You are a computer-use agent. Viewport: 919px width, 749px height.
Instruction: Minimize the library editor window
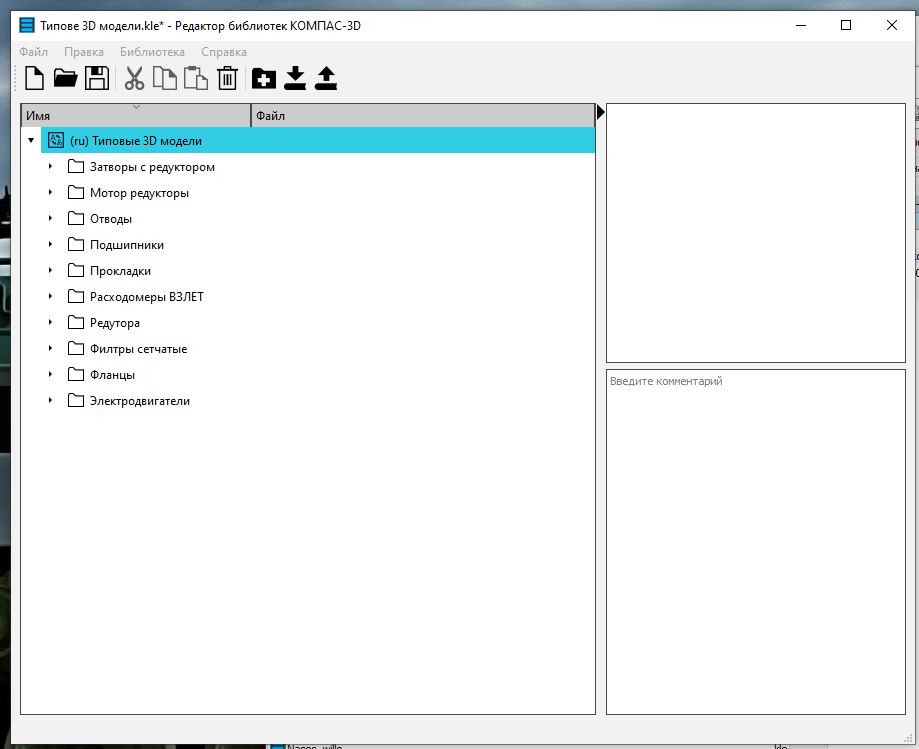(801, 25)
